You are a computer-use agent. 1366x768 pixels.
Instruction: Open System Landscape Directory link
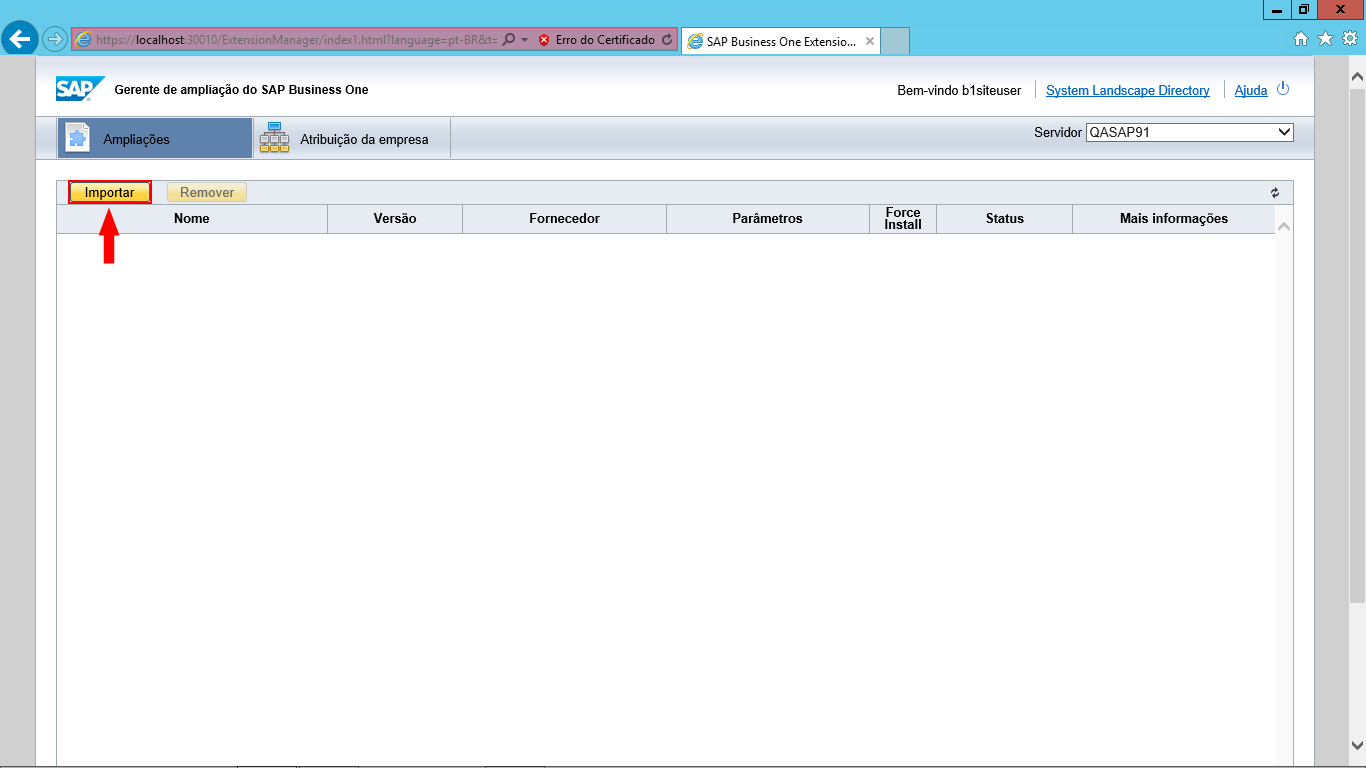(x=1128, y=90)
